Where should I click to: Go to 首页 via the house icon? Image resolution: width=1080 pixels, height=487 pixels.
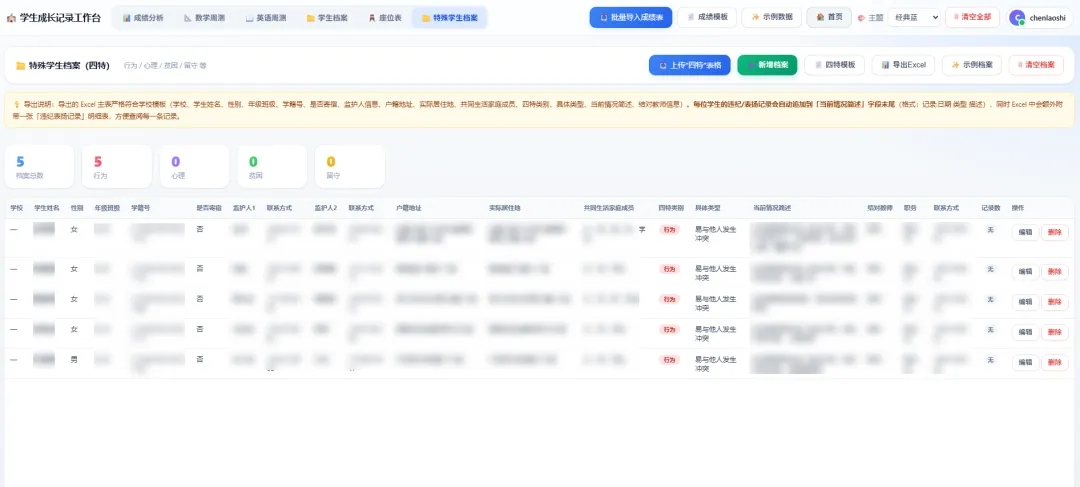point(829,17)
